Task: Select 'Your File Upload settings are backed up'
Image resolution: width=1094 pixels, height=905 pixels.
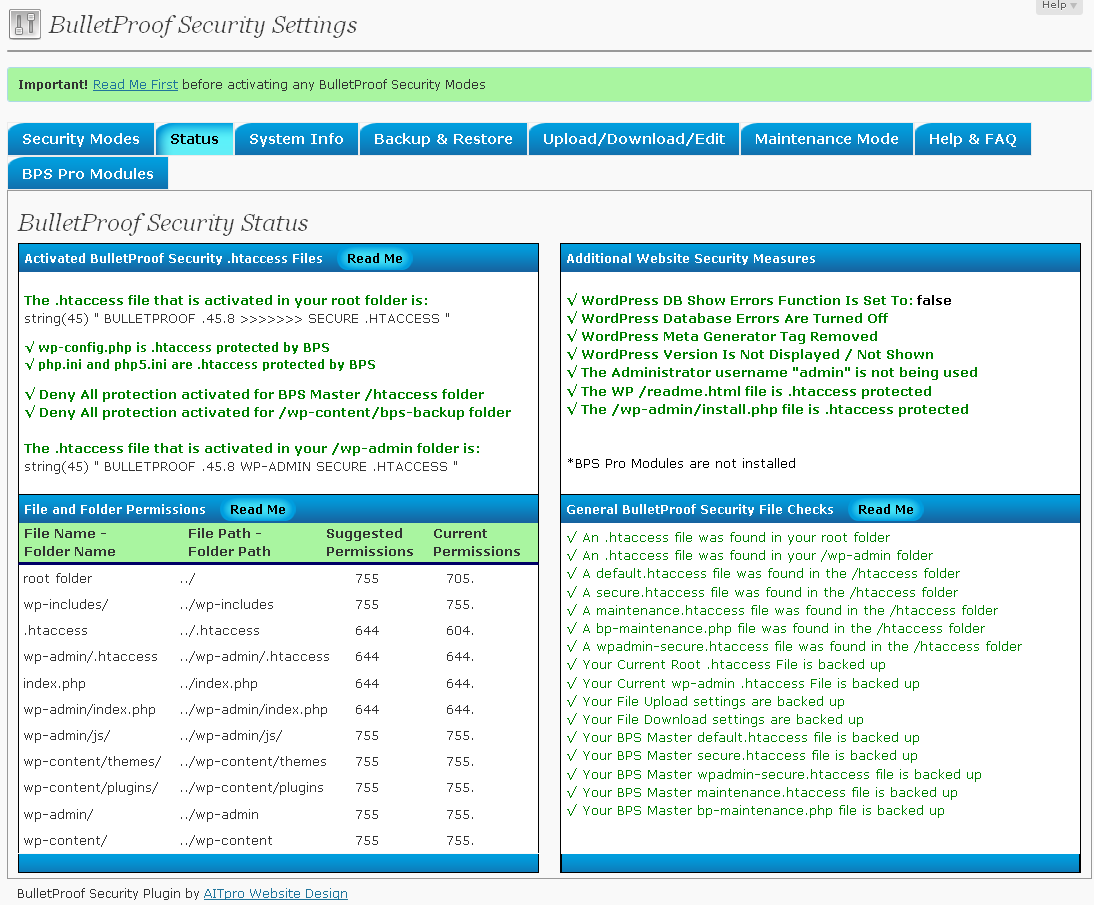Action: point(705,701)
